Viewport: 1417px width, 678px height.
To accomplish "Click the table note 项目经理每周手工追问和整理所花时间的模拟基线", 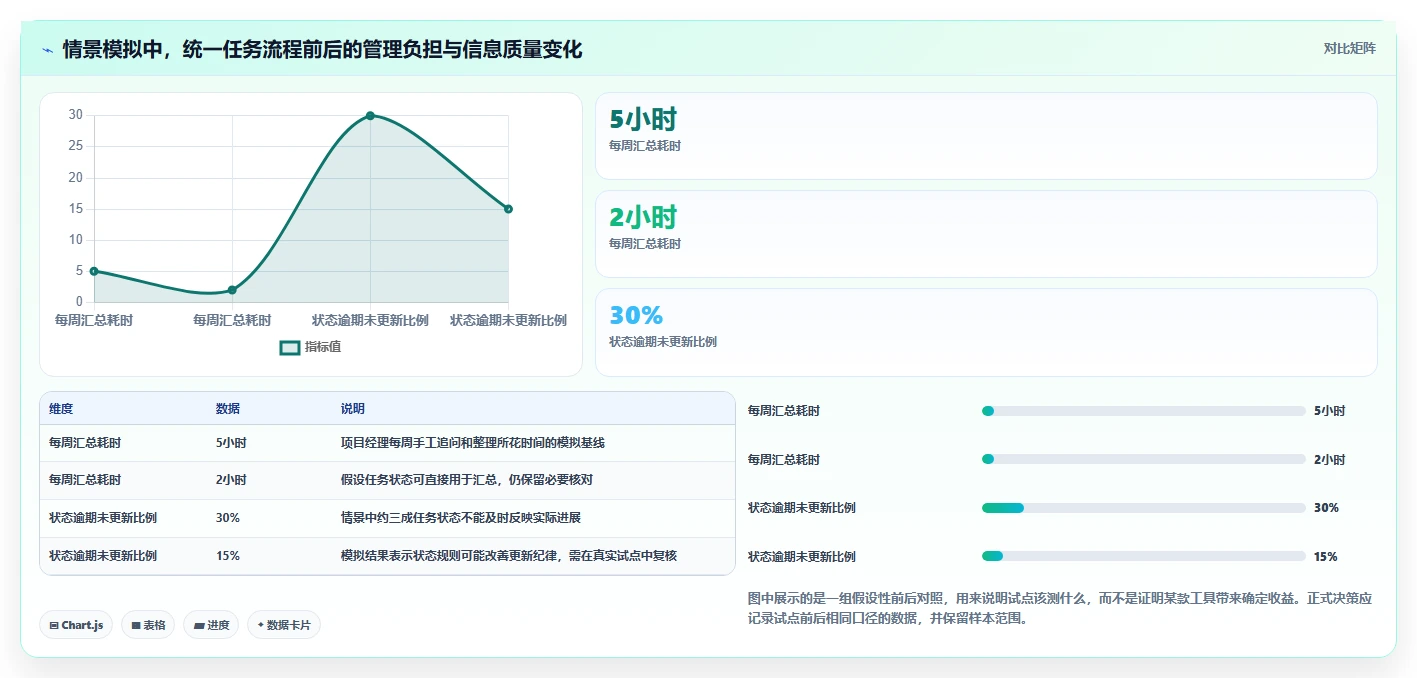I will click(x=473, y=442).
